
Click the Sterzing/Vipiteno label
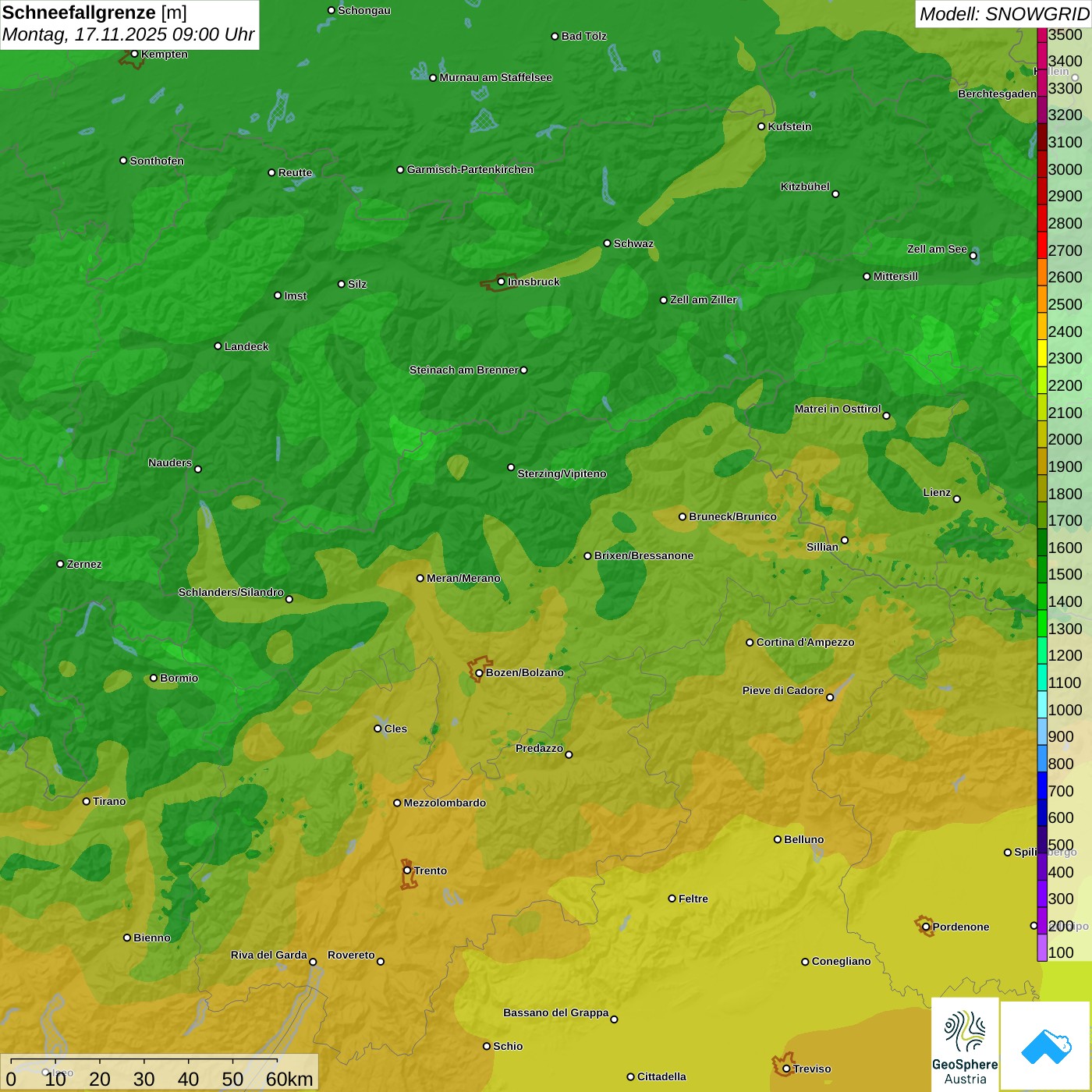coord(562,473)
